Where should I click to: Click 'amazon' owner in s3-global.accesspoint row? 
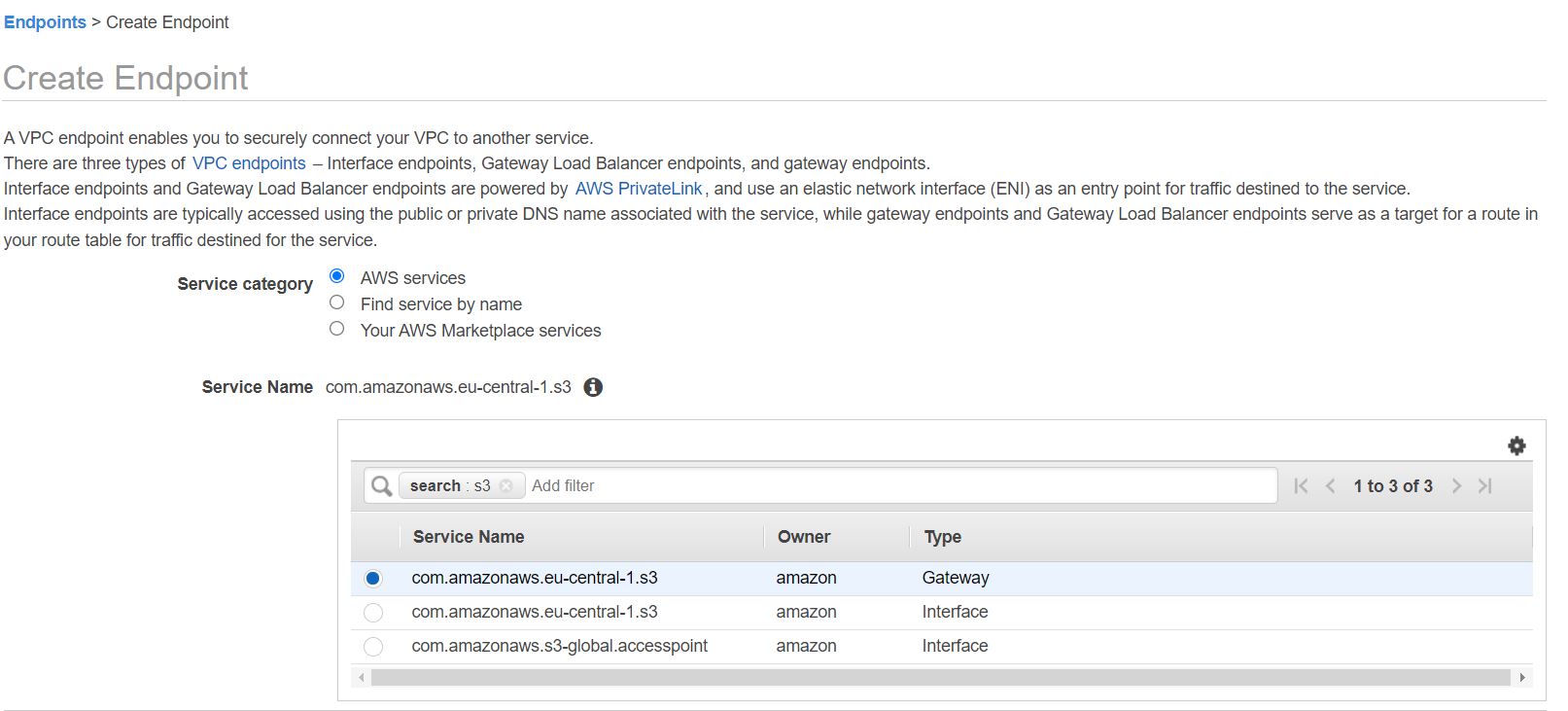tap(806, 646)
